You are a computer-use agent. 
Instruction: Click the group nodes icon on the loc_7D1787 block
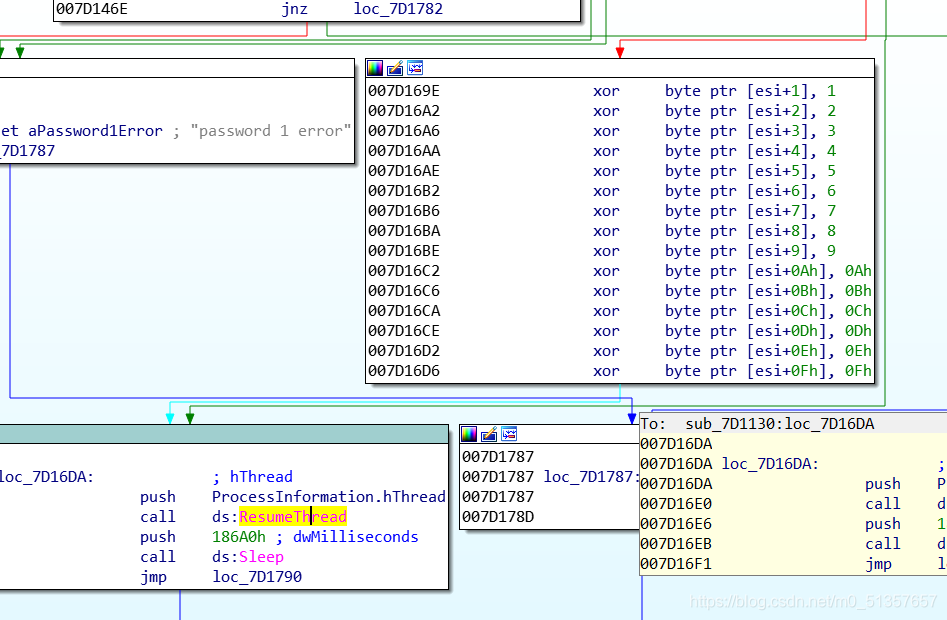(509, 434)
